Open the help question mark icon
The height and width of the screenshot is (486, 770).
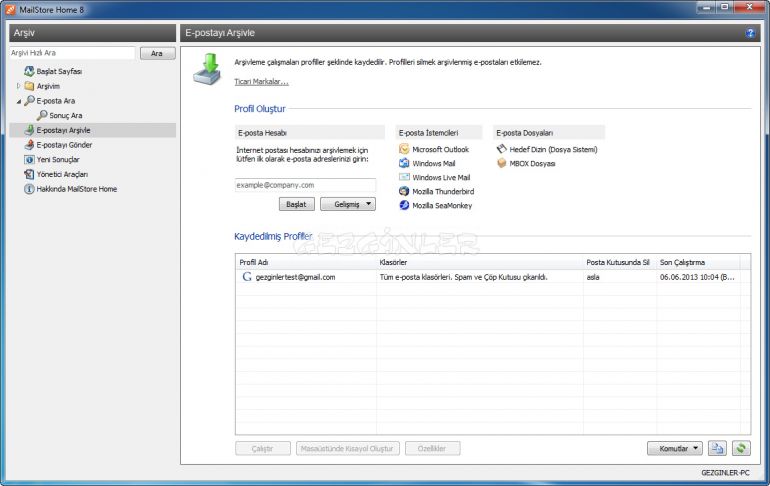point(750,33)
